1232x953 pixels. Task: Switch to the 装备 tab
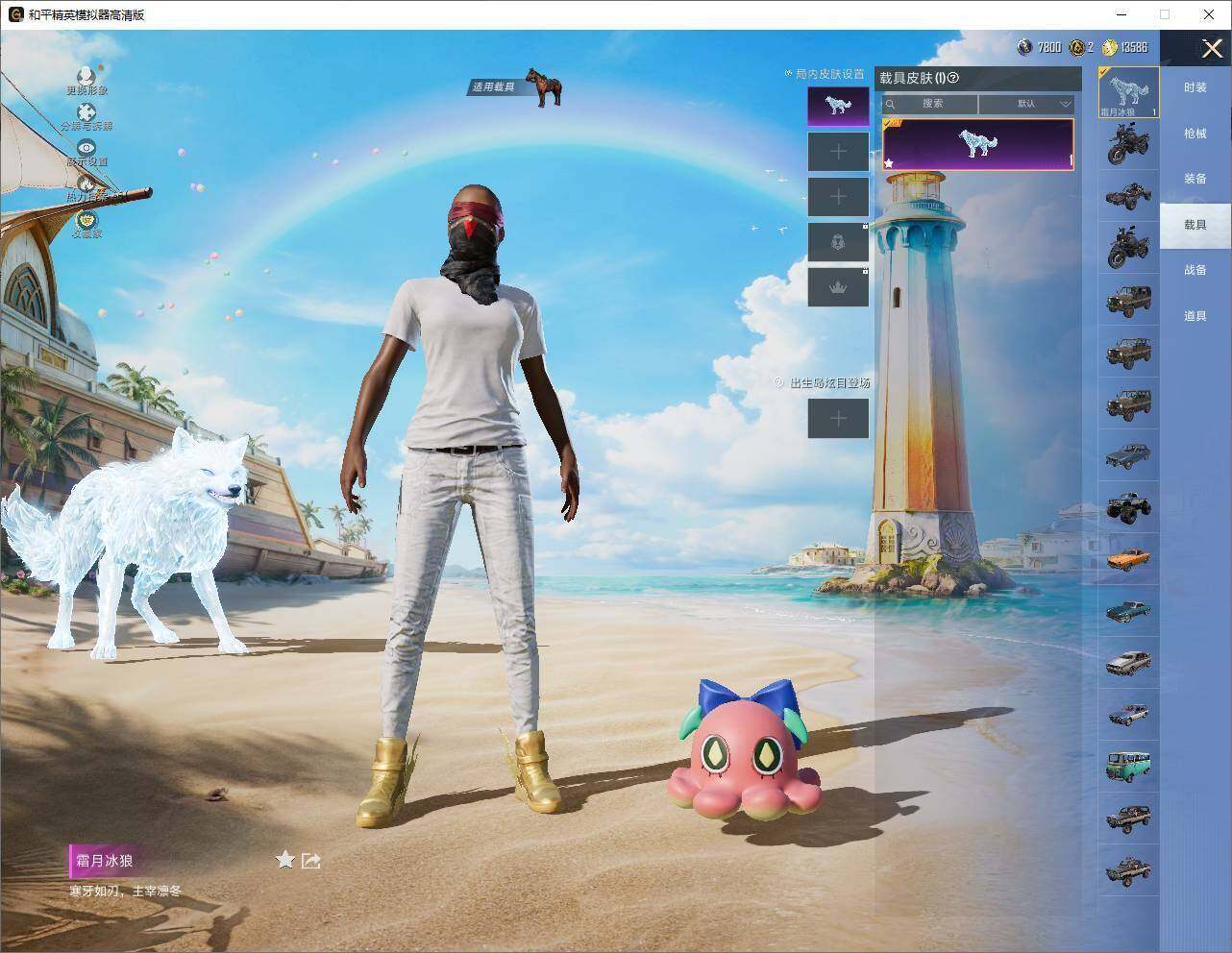click(1195, 179)
